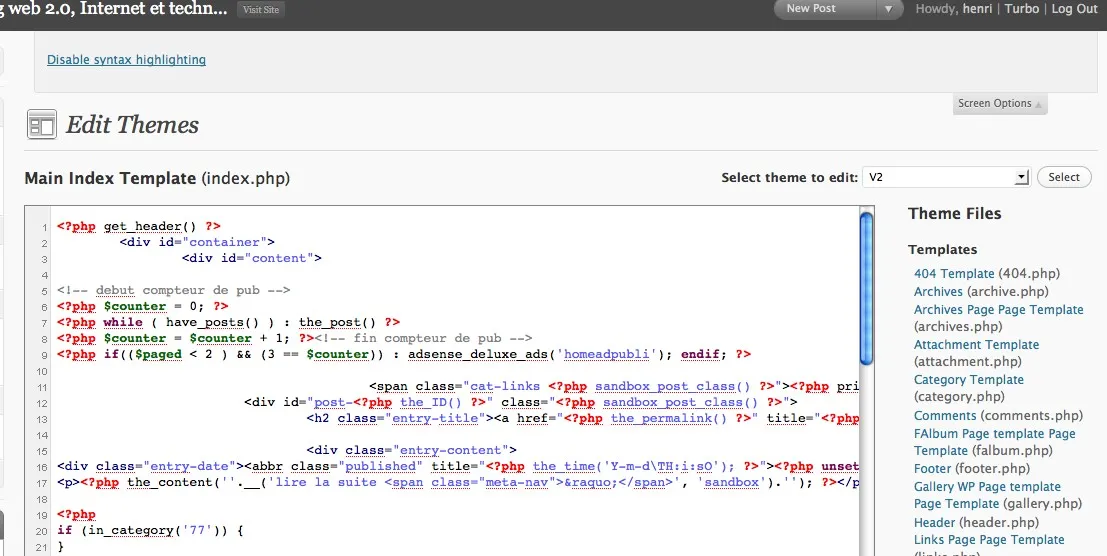
Task: Click the Turbo link in header
Action: point(1022,8)
